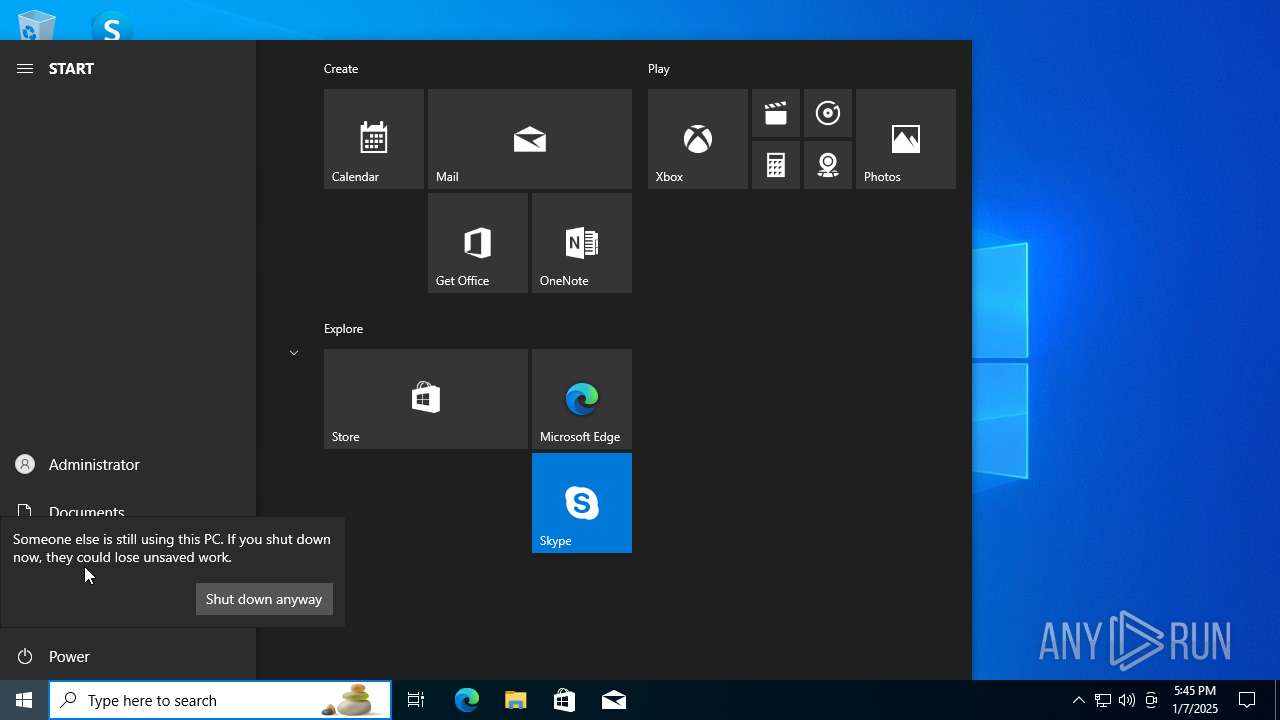Click the Windows Start button

coord(24,700)
